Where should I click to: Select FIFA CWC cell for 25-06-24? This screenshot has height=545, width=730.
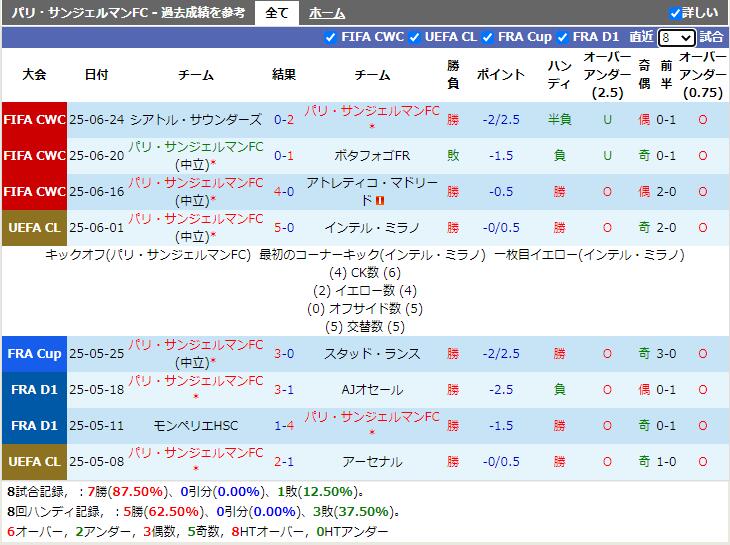[x=34, y=120]
